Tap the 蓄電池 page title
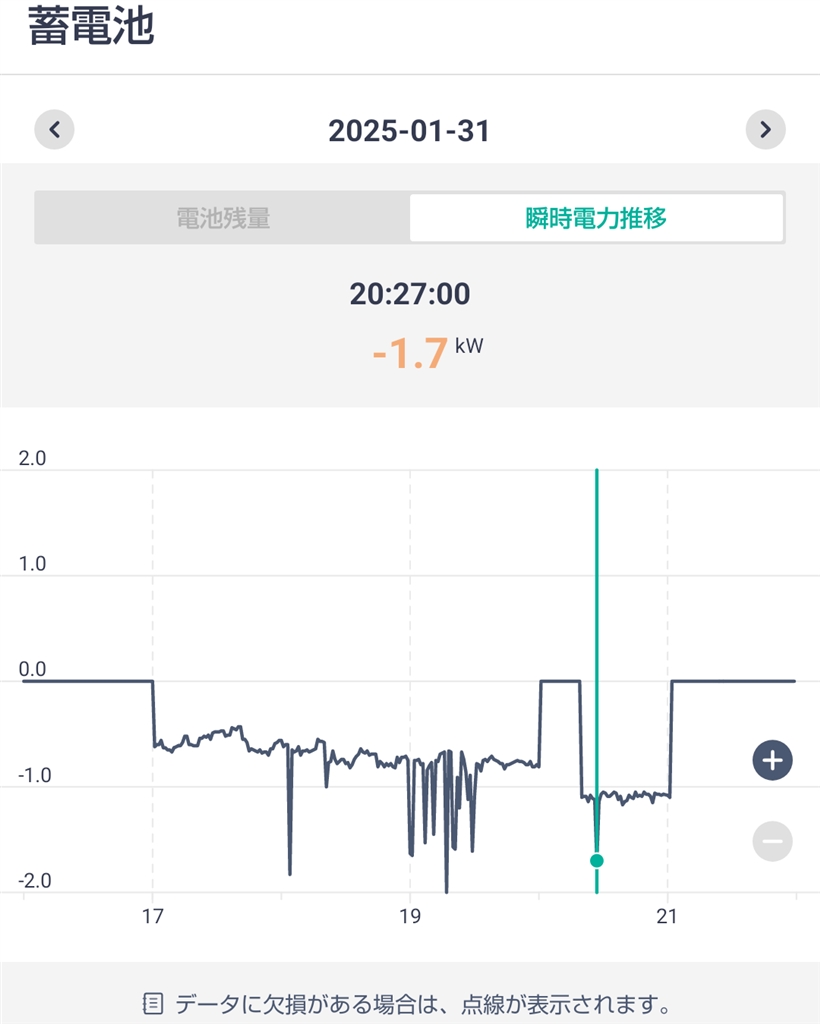The image size is (820, 1024). point(90,26)
